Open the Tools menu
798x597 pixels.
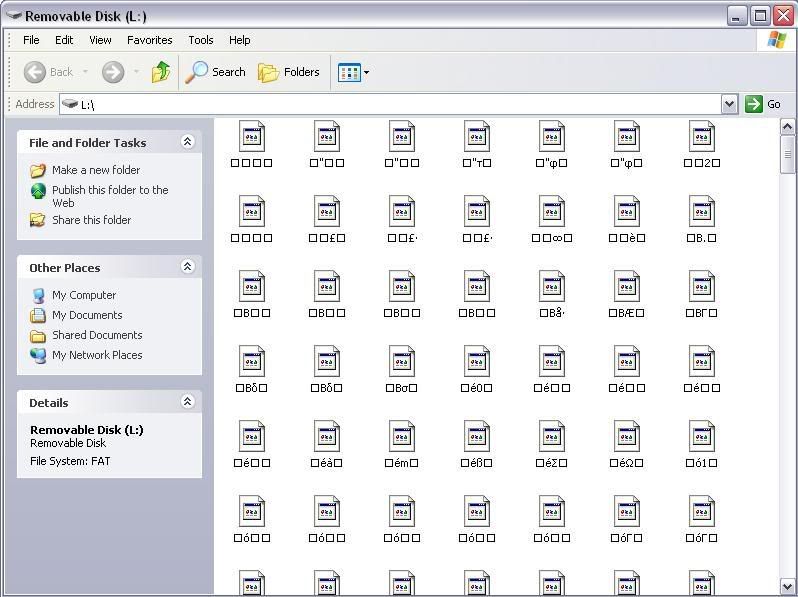coord(201,40)
